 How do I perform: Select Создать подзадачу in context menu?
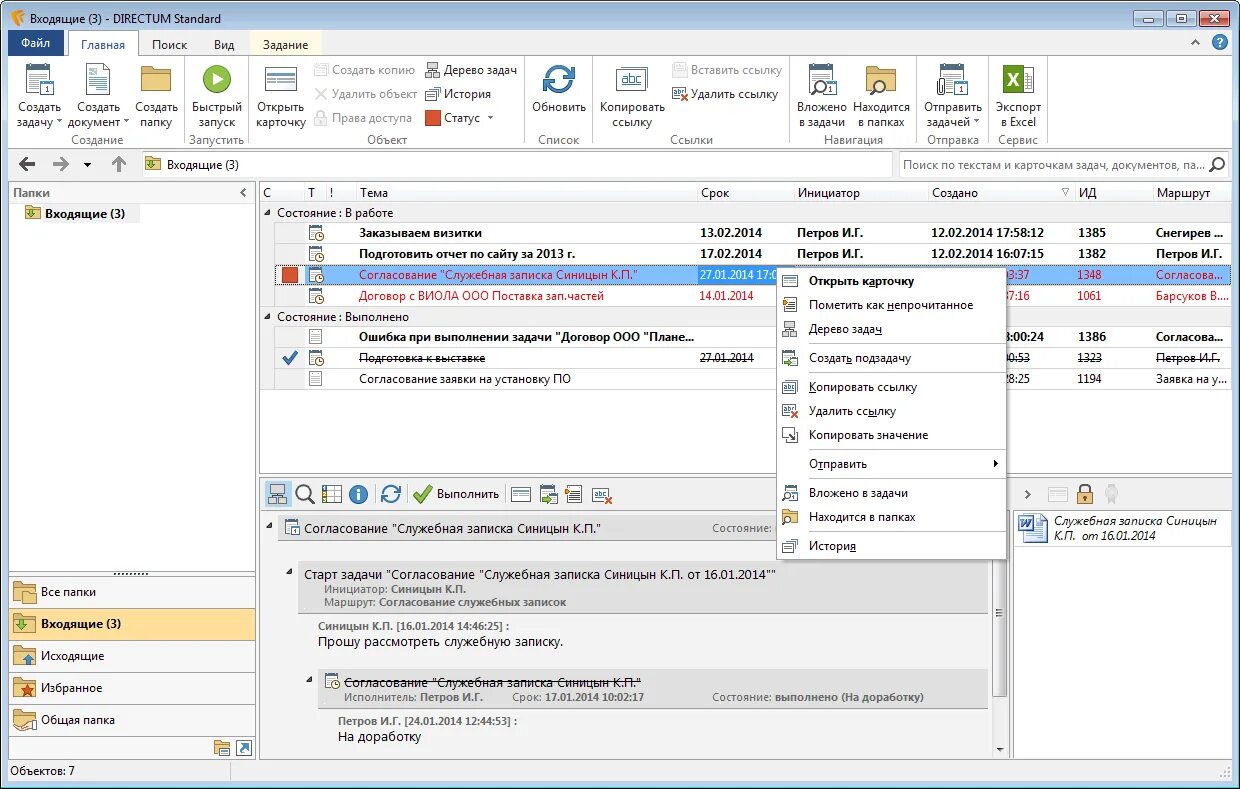[x=891, y=358]
